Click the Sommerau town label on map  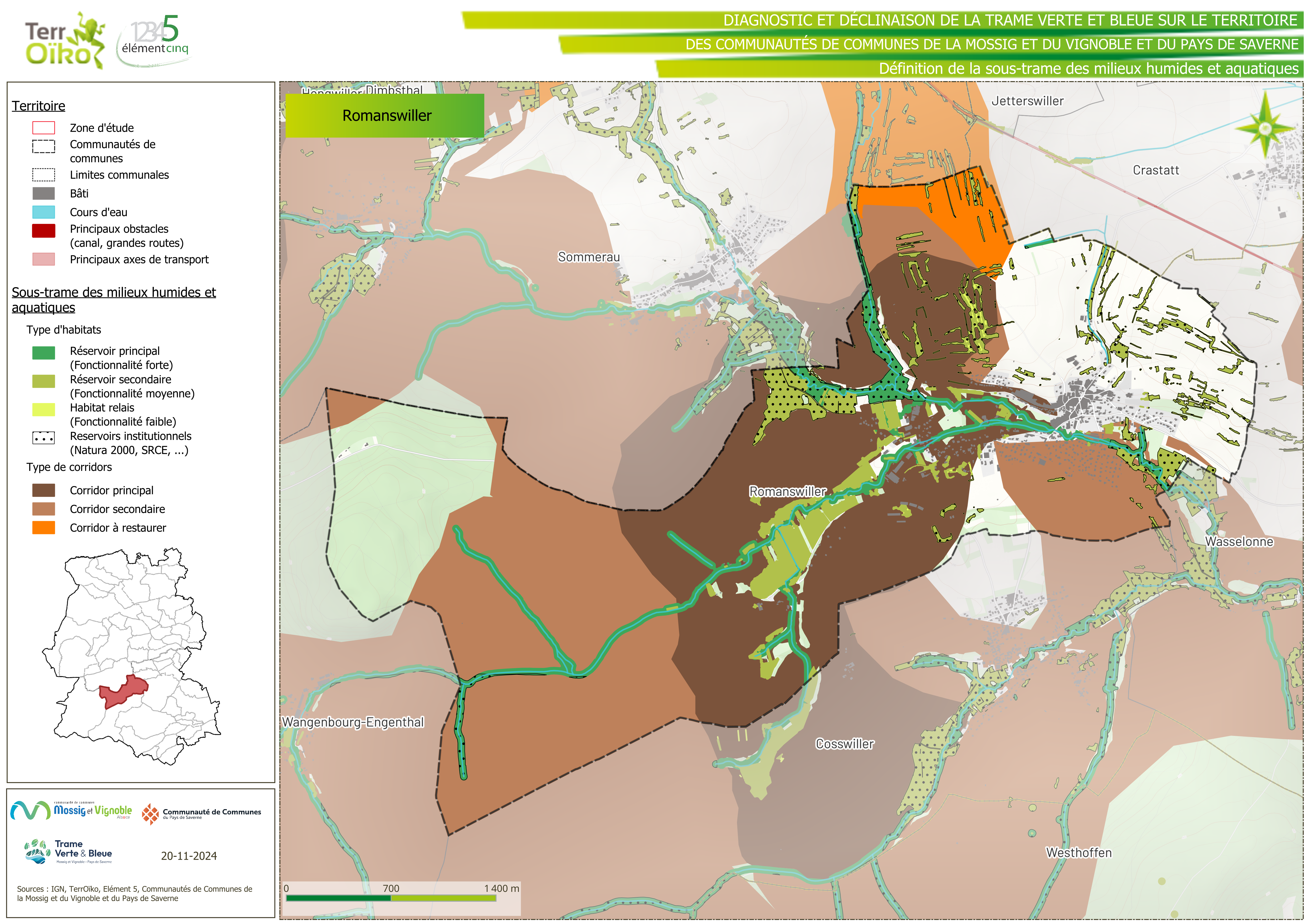[589, 257]
